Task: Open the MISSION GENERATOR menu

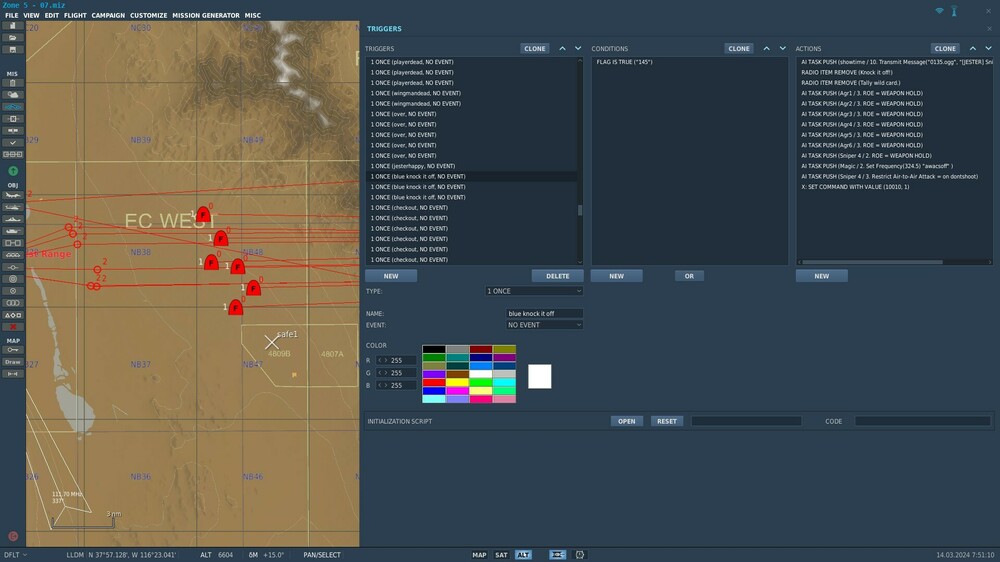Action: coord(206,16)
